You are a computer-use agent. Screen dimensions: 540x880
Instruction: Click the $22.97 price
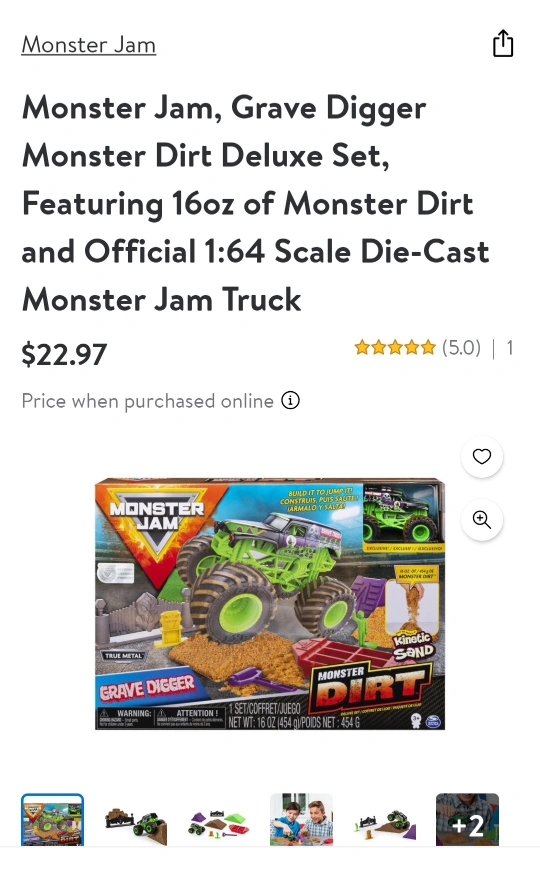click(64, 355)
